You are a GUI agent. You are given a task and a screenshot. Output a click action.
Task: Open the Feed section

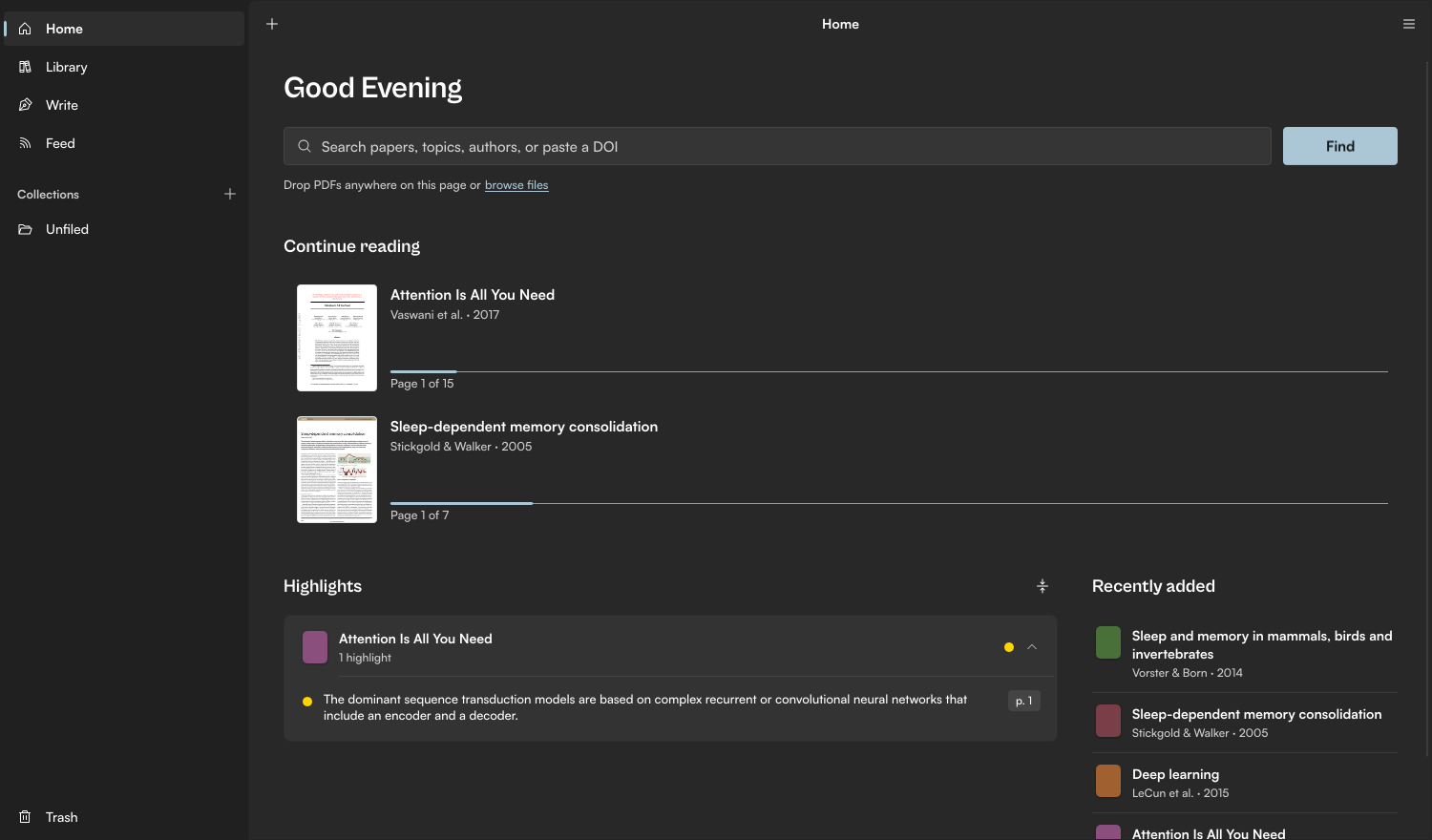click(124, 143)
